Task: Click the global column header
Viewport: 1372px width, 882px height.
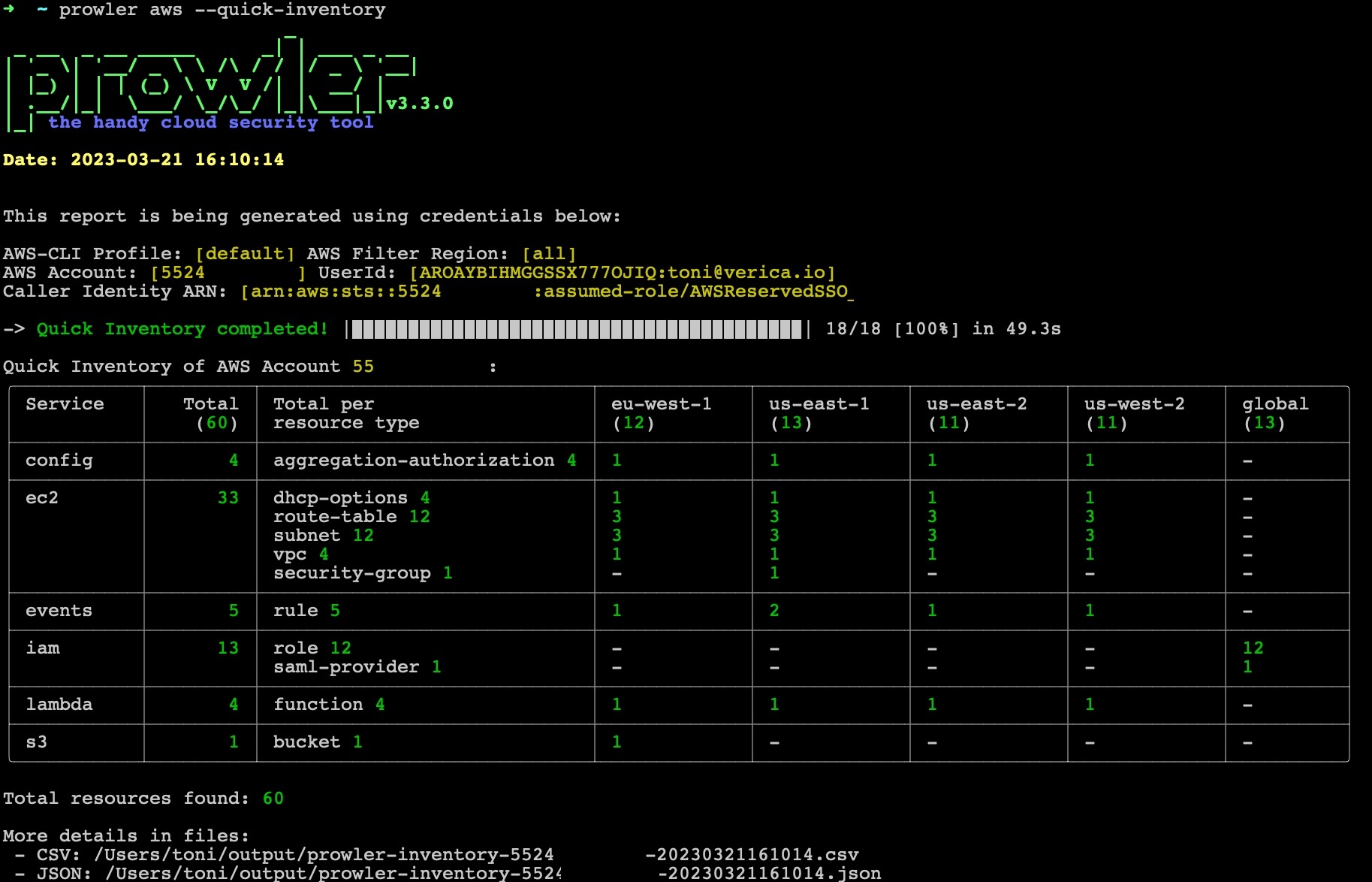Action: pos(1275,413)
